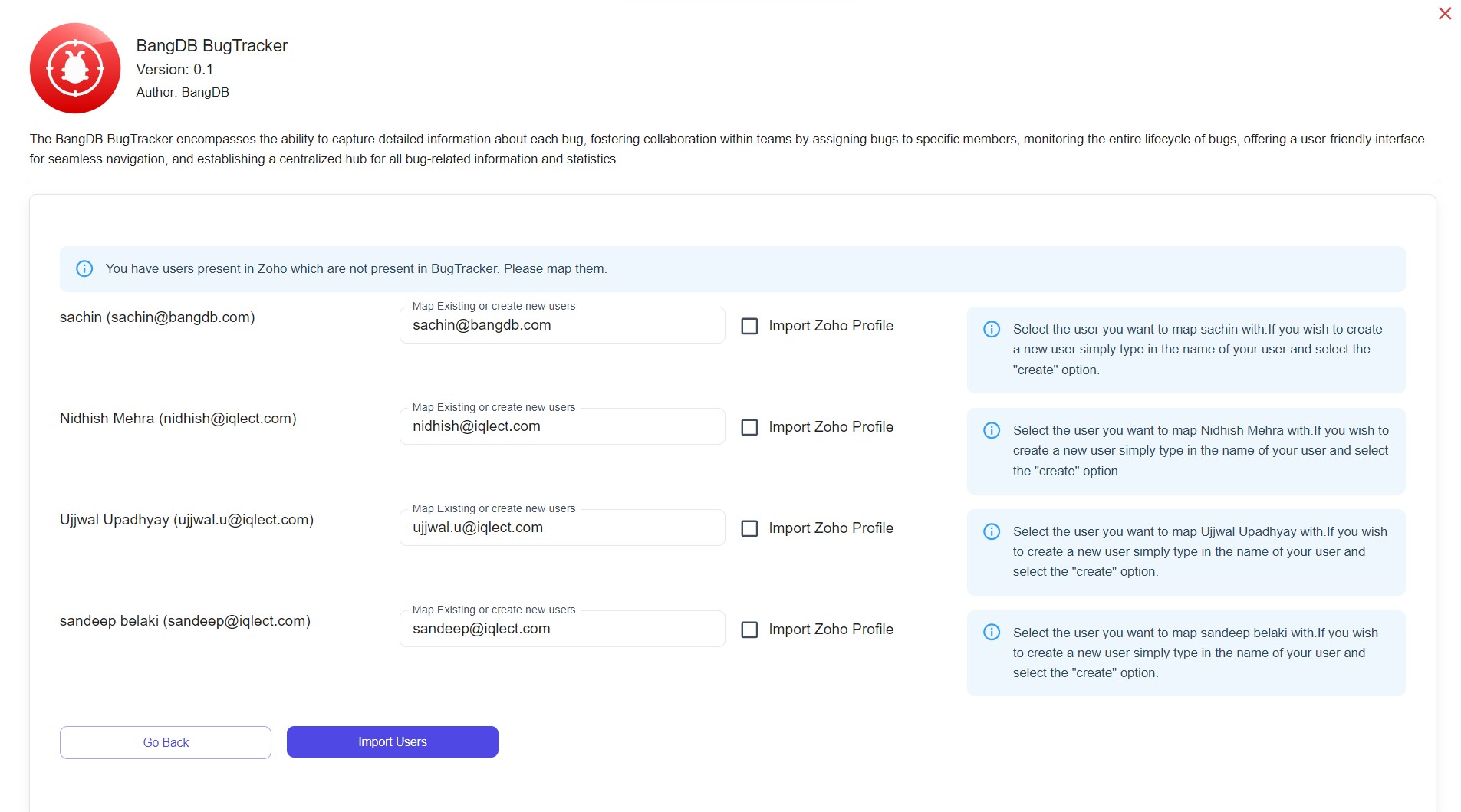Click the hint text about mapping sandeep belaki
This screenshot has width=1461, height=812.
click(1196, 653)
